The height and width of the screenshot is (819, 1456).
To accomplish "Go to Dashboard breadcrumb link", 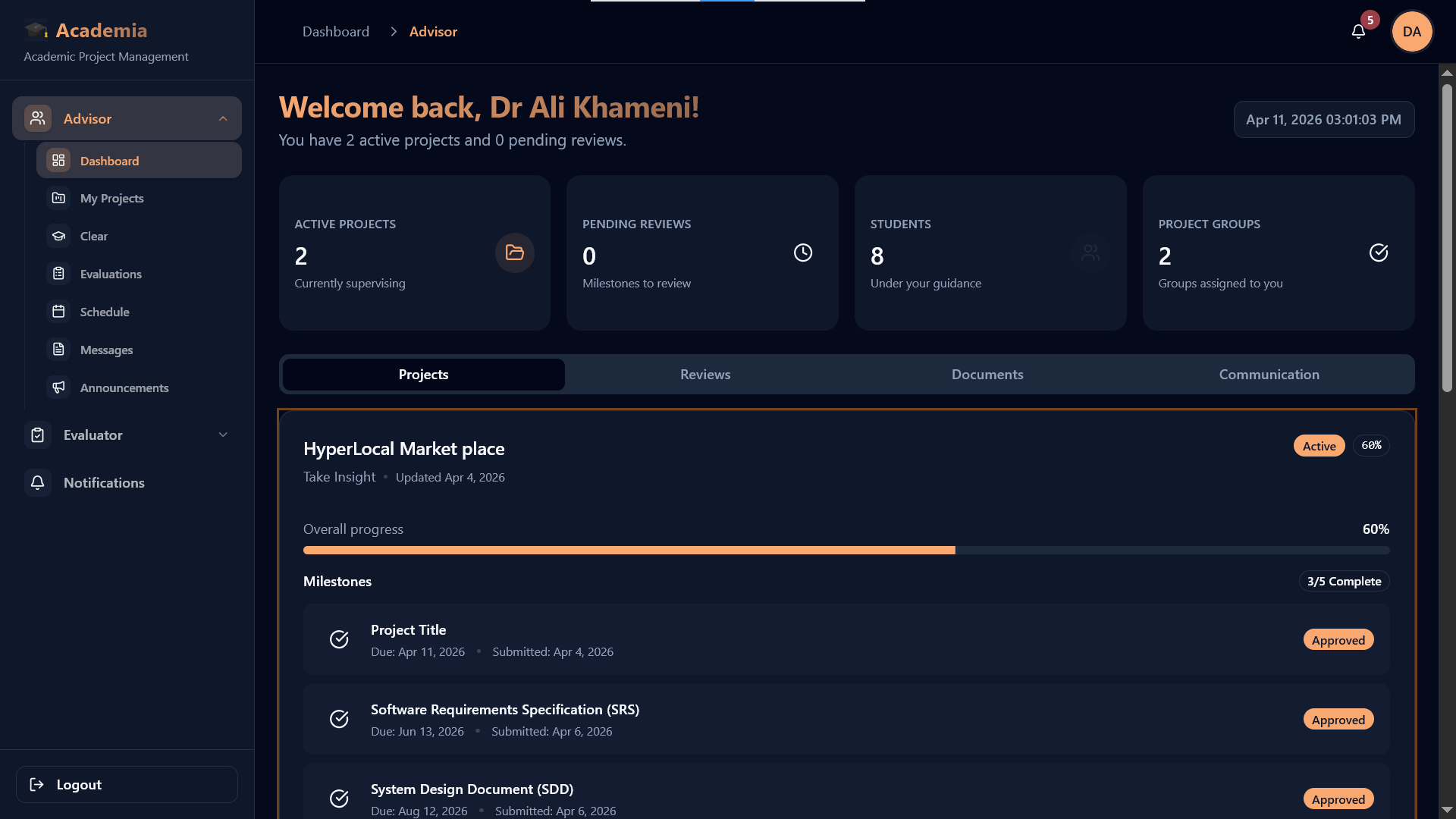I will point(336,32).
